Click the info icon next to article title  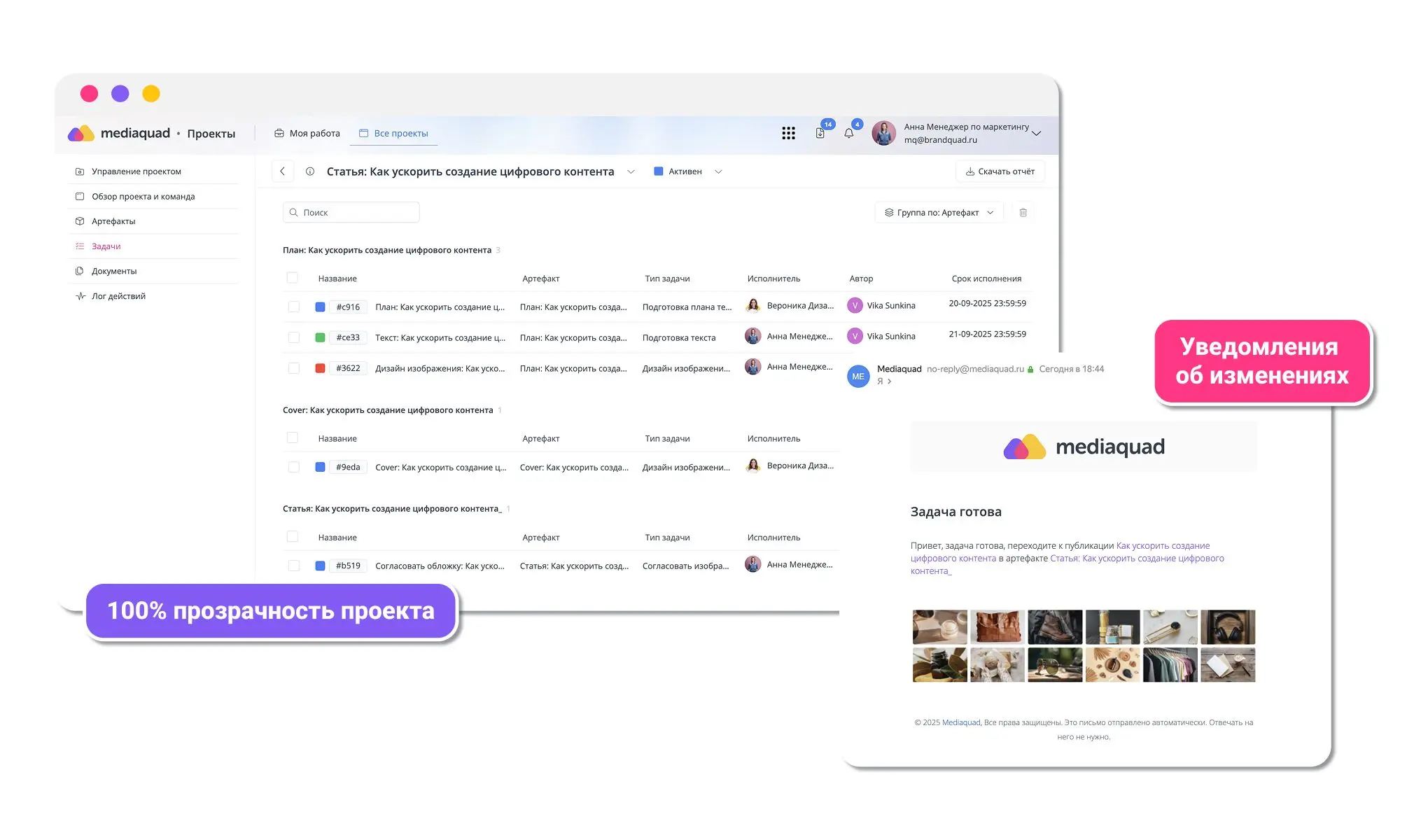pos(310,171)
